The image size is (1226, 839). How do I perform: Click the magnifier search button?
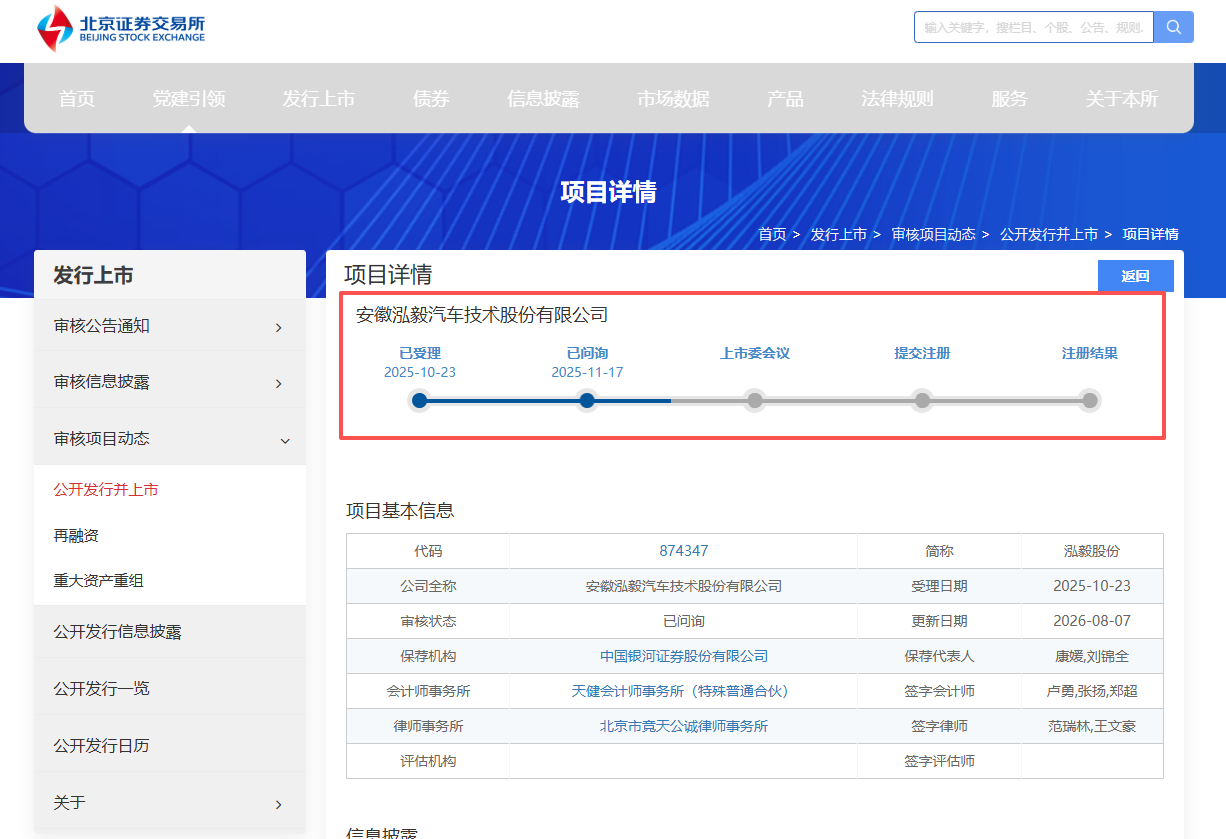(1174, 27)
